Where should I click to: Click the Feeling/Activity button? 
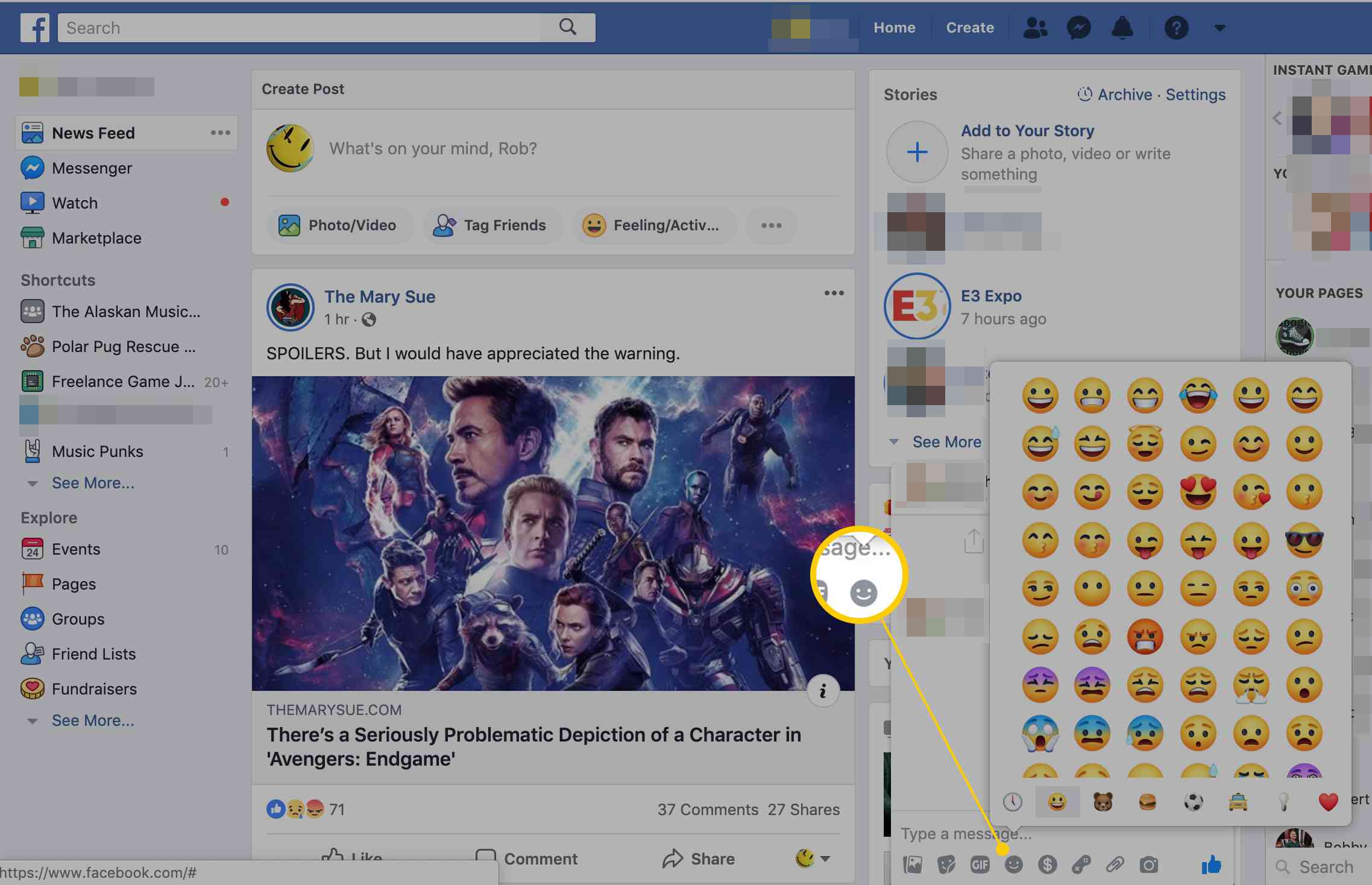[x=654, y=225]
